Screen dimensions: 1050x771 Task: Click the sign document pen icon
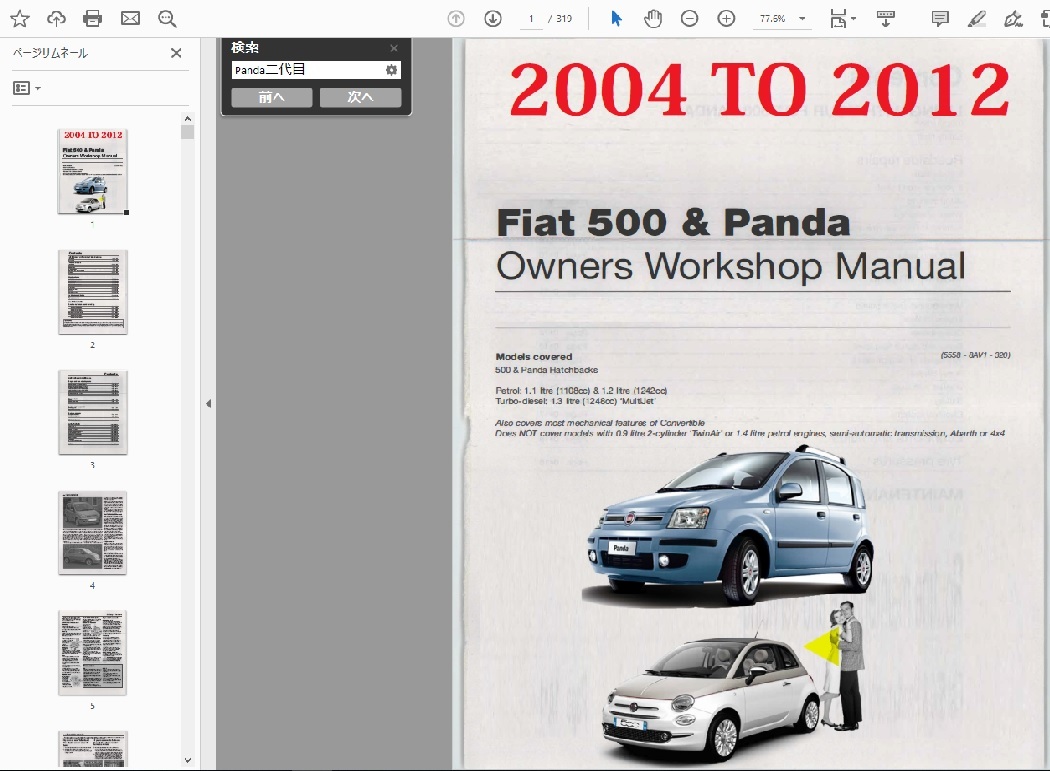tap(1013, 19)
